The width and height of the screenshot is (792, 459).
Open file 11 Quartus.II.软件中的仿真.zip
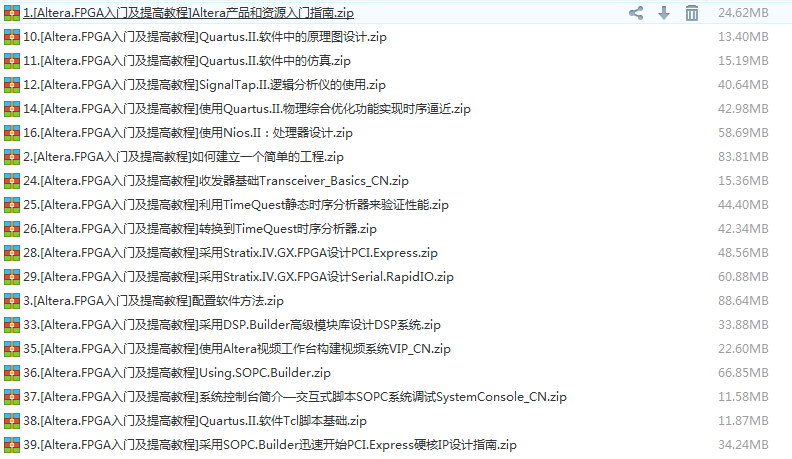point(187,61)
